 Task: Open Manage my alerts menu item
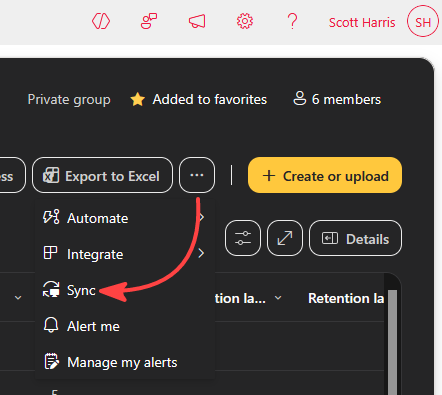125,362
